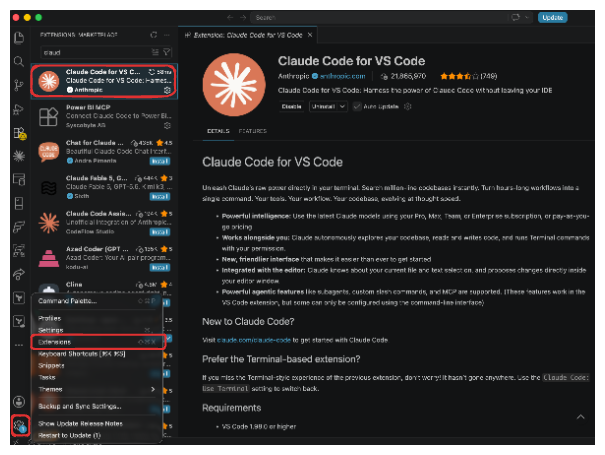Click the scroll to top chevron arrow

pyautogui.click(x=580, y=417)
